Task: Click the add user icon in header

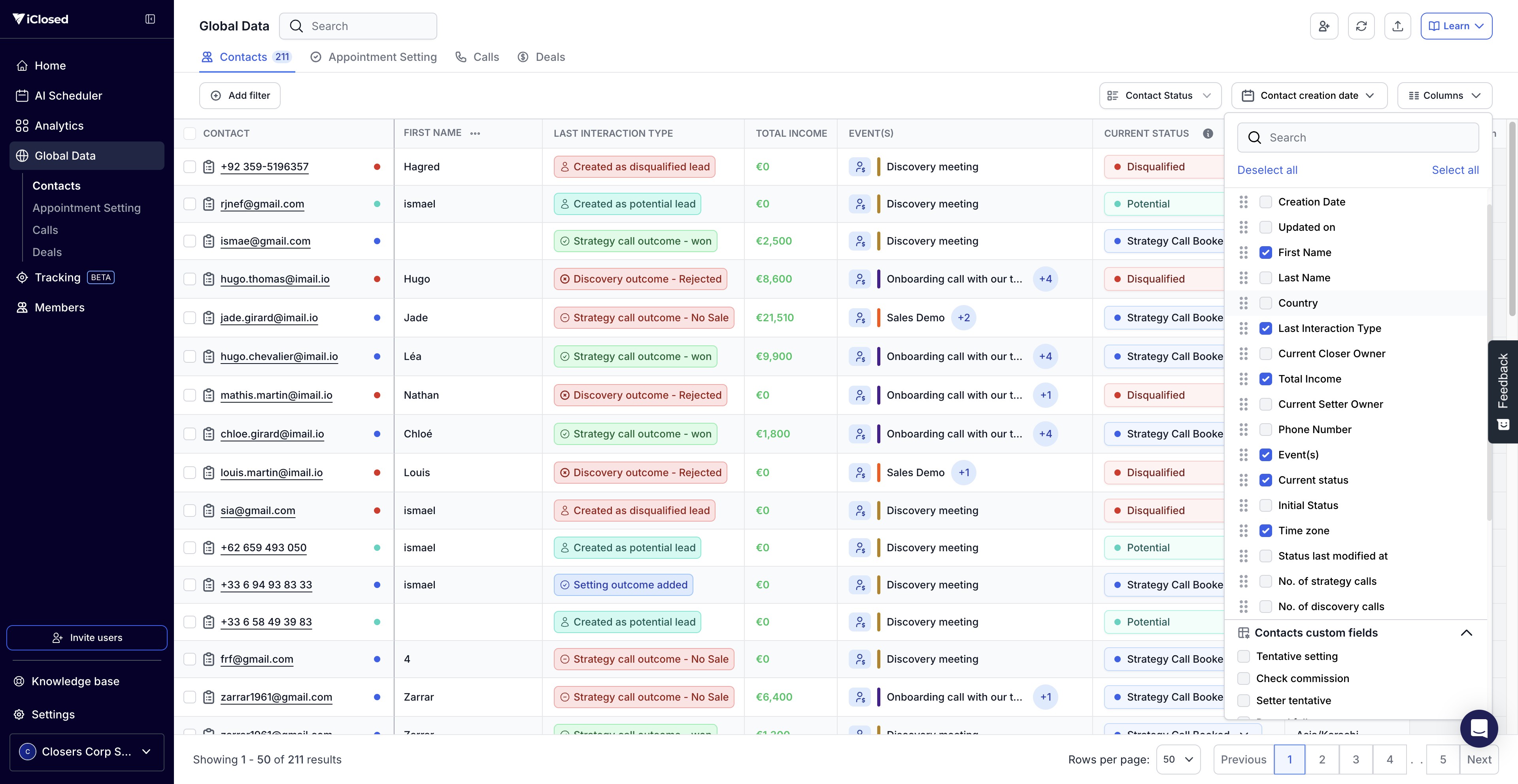Action: click(x=1324, y=26)
